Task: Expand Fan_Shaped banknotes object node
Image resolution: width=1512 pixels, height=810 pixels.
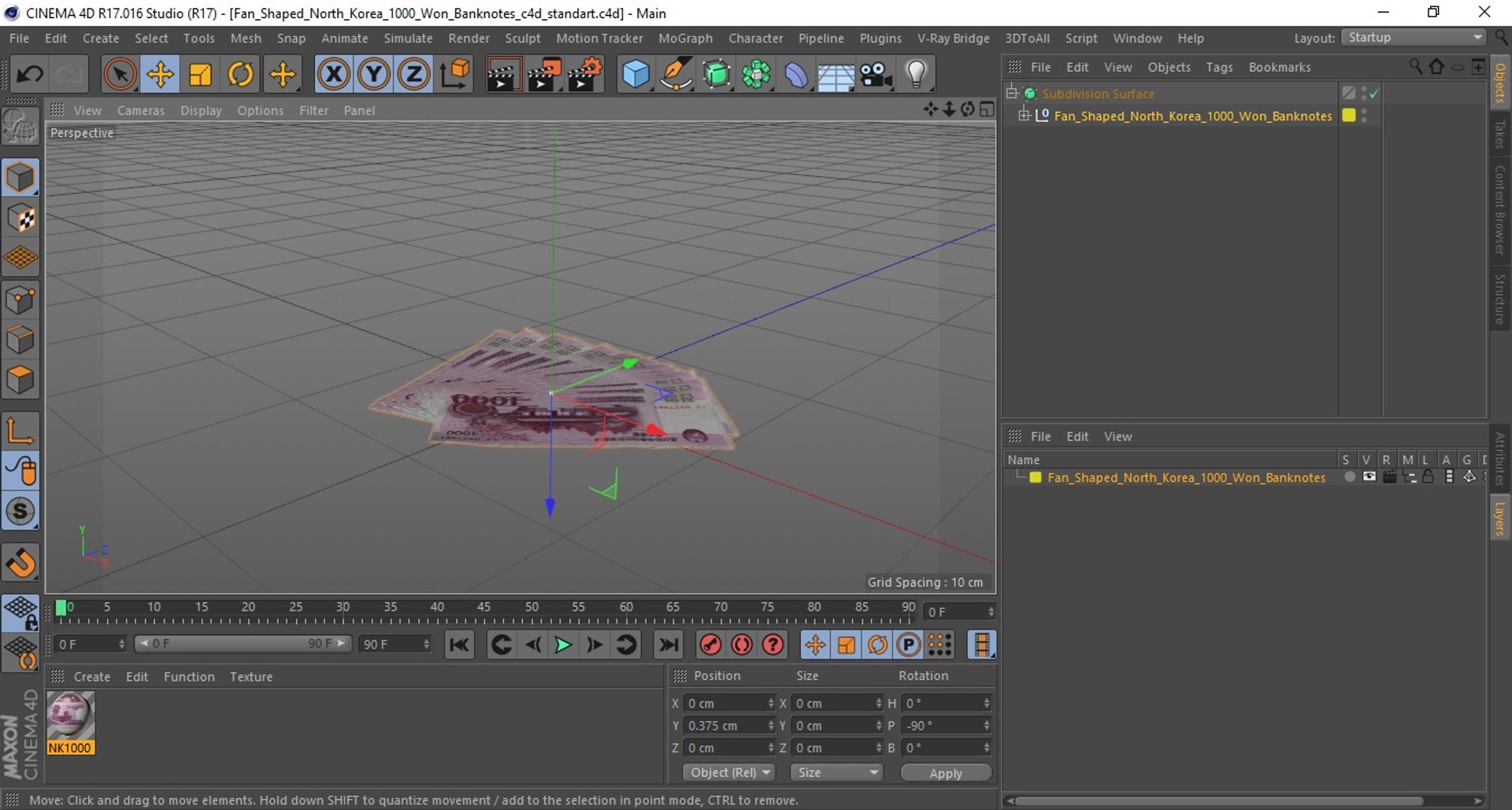Action: tap(1024, 116)
